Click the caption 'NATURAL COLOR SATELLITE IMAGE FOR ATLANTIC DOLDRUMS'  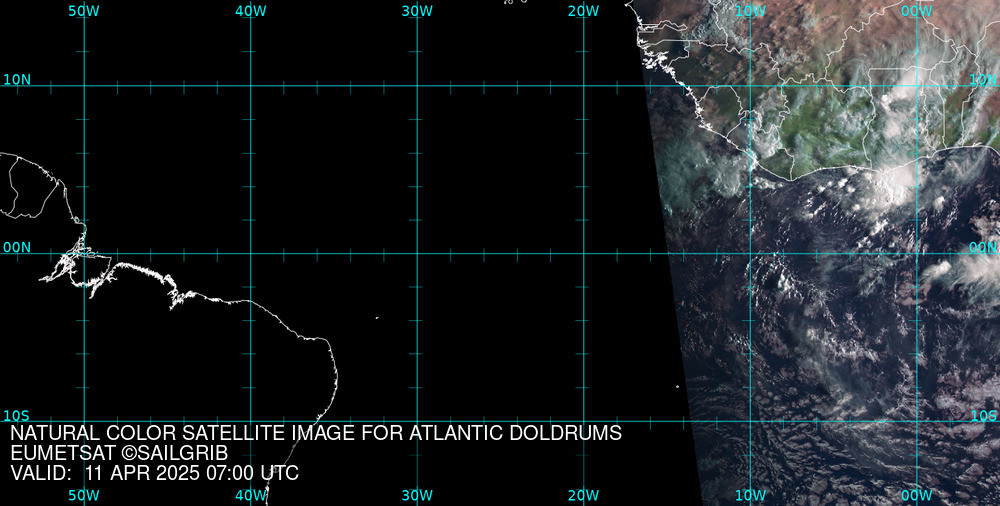pyautogui.click(x=316, y=433)
